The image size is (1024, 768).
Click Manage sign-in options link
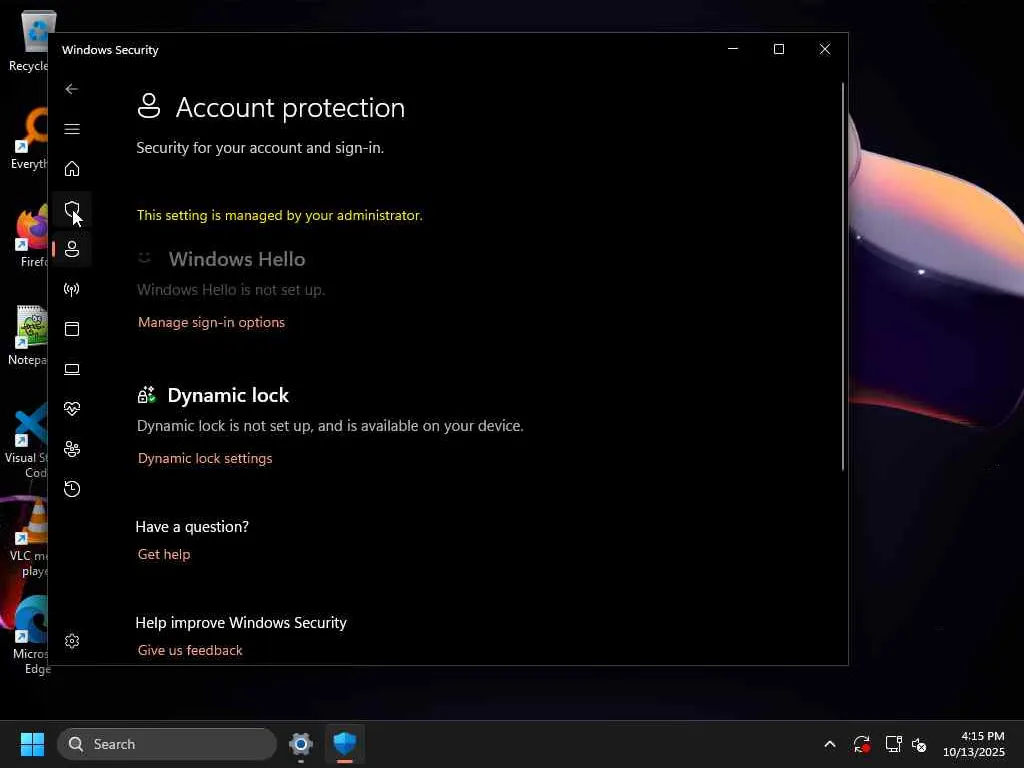coord(211,322)
